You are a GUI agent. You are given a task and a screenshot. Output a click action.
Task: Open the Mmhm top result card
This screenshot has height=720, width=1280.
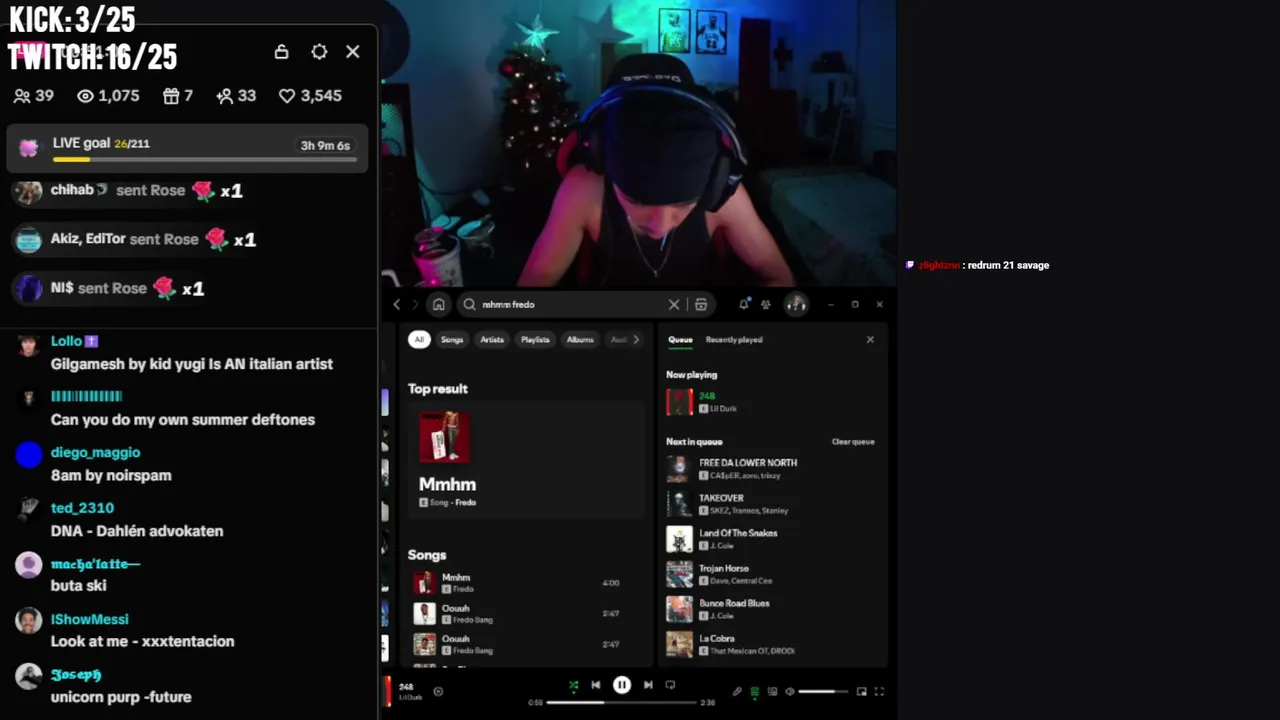(525, 460)
